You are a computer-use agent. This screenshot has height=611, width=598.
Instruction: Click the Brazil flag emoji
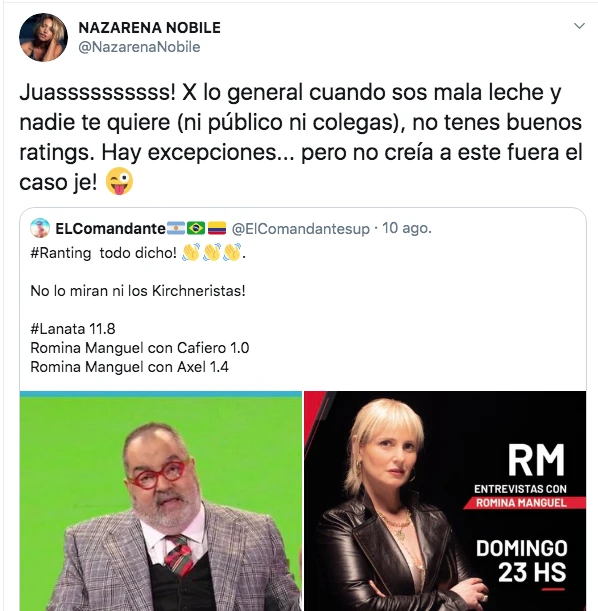[x=196, y=228]
